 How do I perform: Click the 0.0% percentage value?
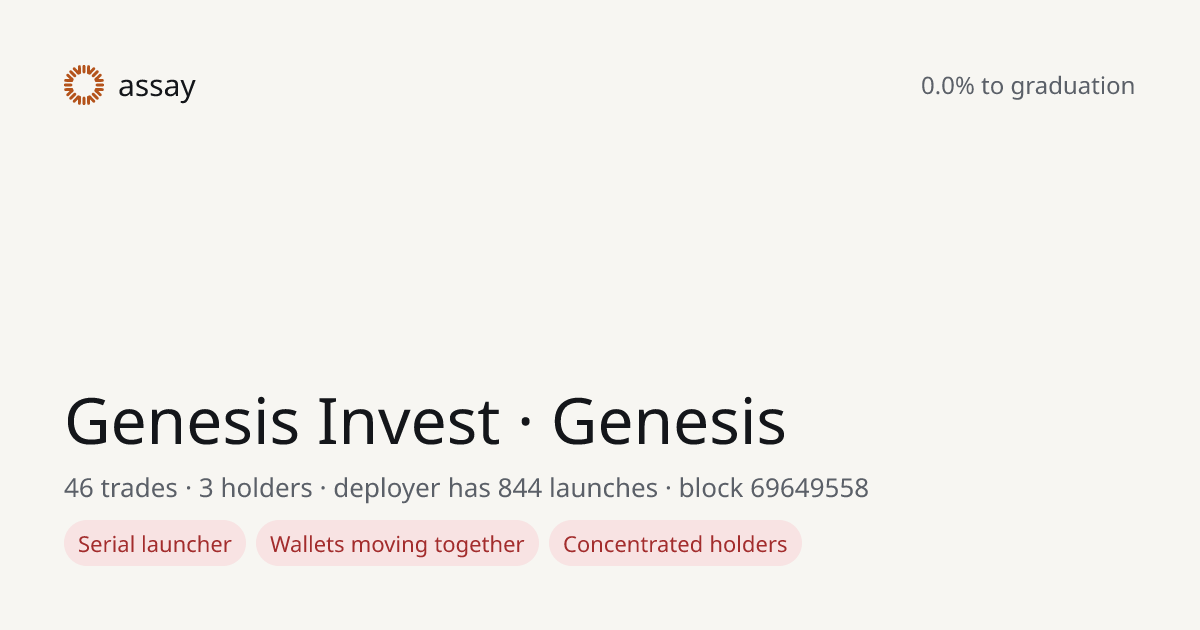pyautogui.click(x=948, y=86)
